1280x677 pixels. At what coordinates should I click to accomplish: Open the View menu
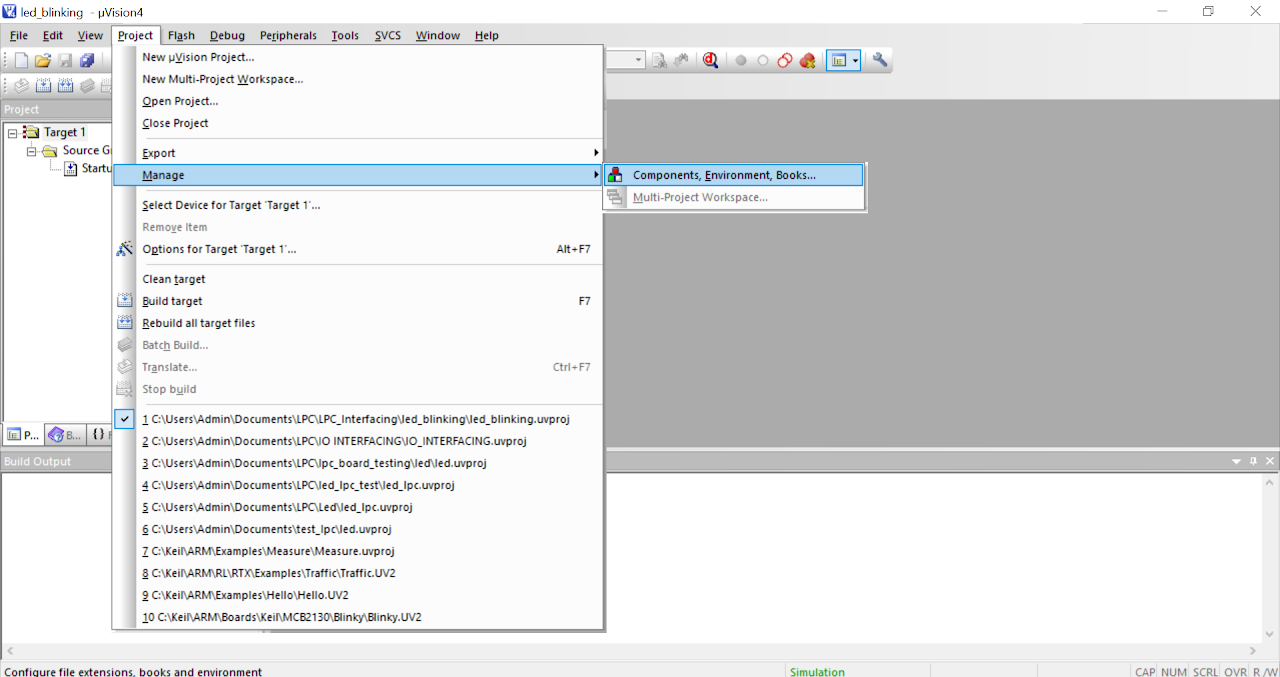90,35
